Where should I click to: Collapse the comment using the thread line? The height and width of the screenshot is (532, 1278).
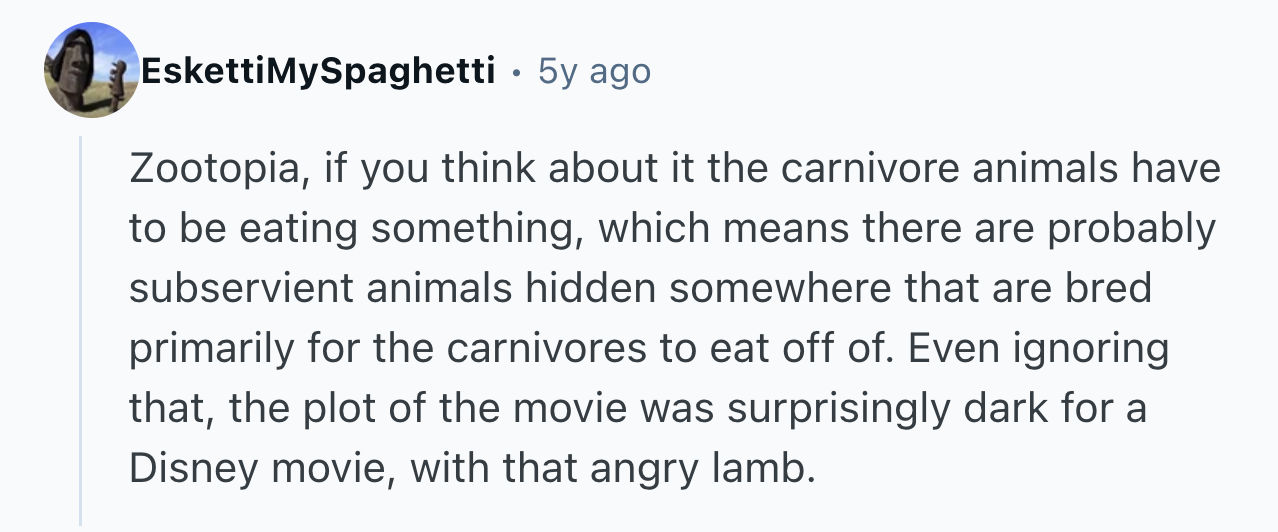pyautogui.click(x=82, y=331)
